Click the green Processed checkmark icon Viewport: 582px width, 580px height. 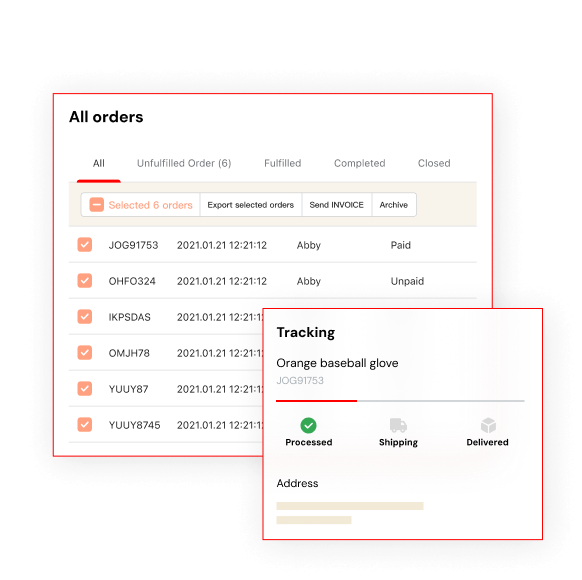(x=308, y=425)
